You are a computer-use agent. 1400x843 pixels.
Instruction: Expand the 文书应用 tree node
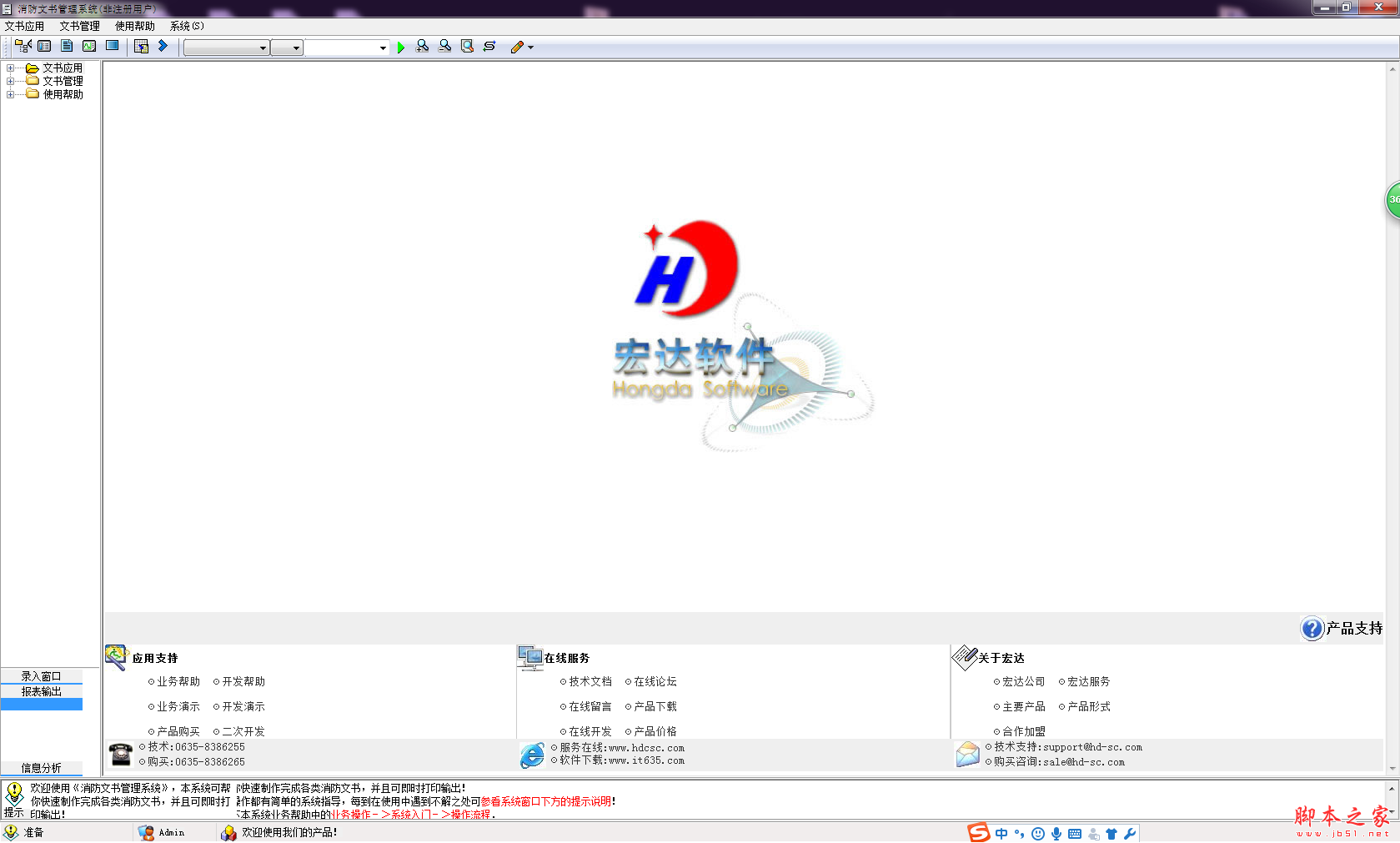(8, 67)
